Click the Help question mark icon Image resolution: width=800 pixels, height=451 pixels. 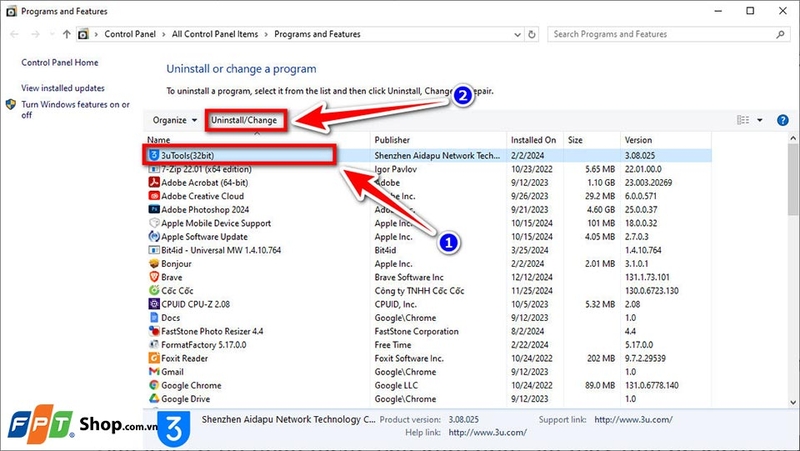[781, 120]
